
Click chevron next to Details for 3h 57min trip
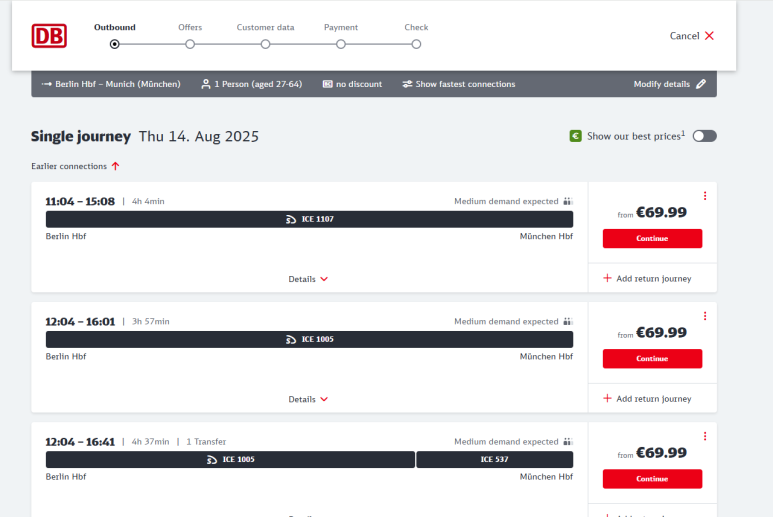click(x=324, y=399)
